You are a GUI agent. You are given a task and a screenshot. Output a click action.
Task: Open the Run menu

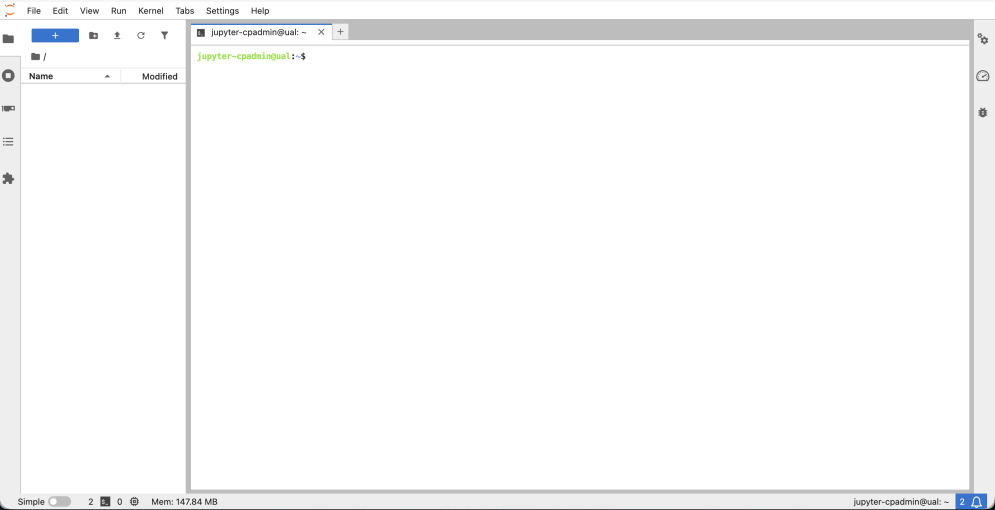[x=119, y=11]
